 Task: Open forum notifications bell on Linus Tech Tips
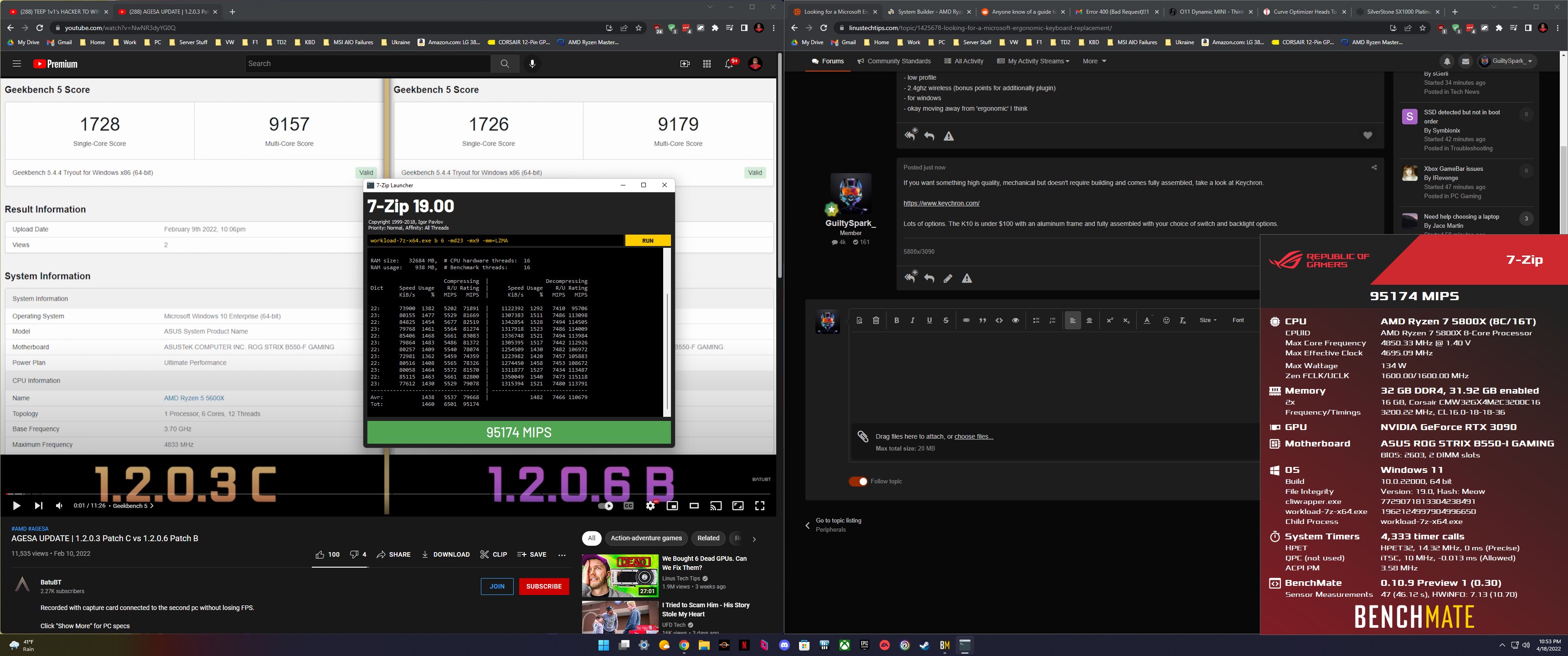click(x=1447, y=61)
